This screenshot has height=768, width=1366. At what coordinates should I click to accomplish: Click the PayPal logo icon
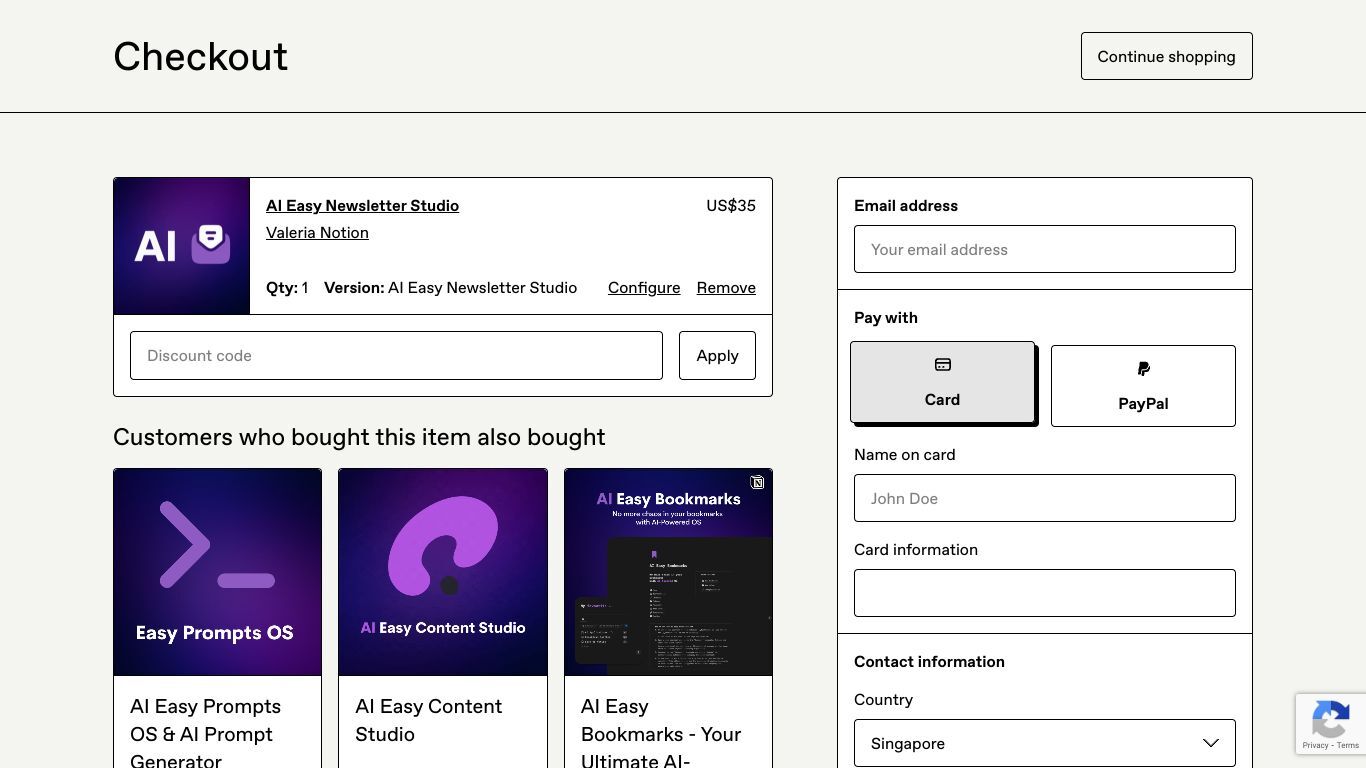coord(1143,369)
